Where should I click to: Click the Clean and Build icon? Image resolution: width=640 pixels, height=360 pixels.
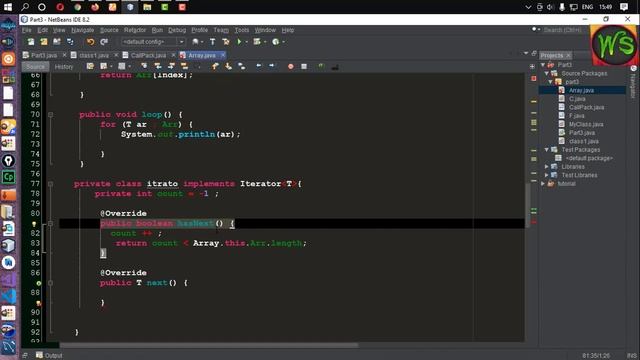[x=225, y=42]
